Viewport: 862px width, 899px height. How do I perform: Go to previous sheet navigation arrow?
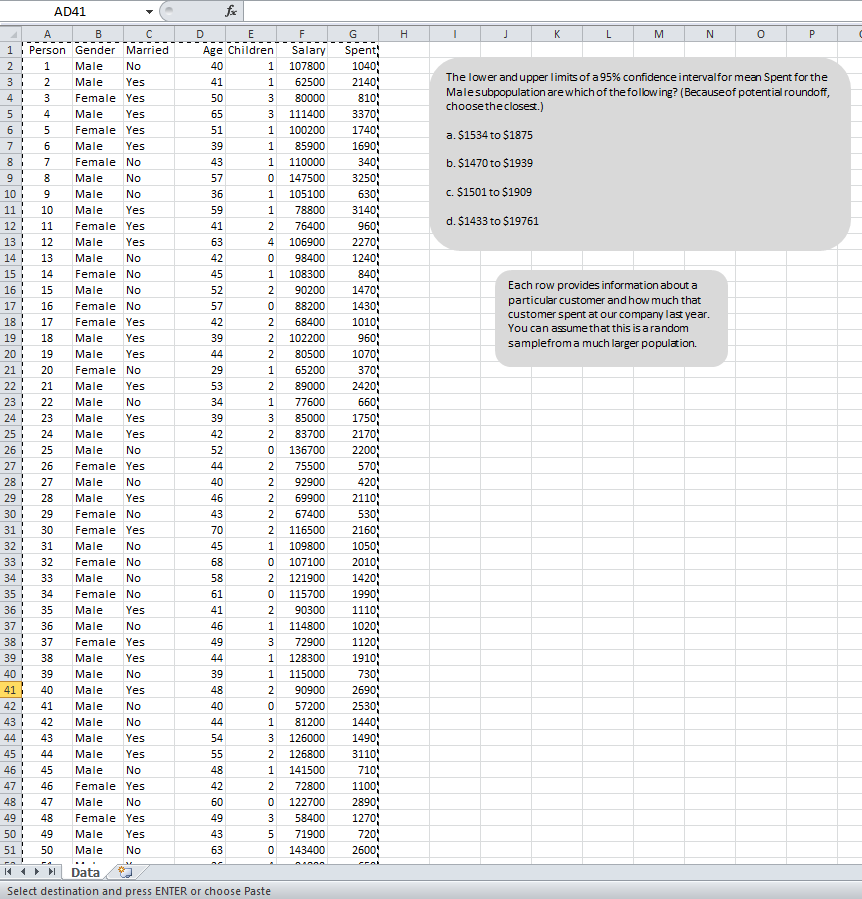click(23, 871)
